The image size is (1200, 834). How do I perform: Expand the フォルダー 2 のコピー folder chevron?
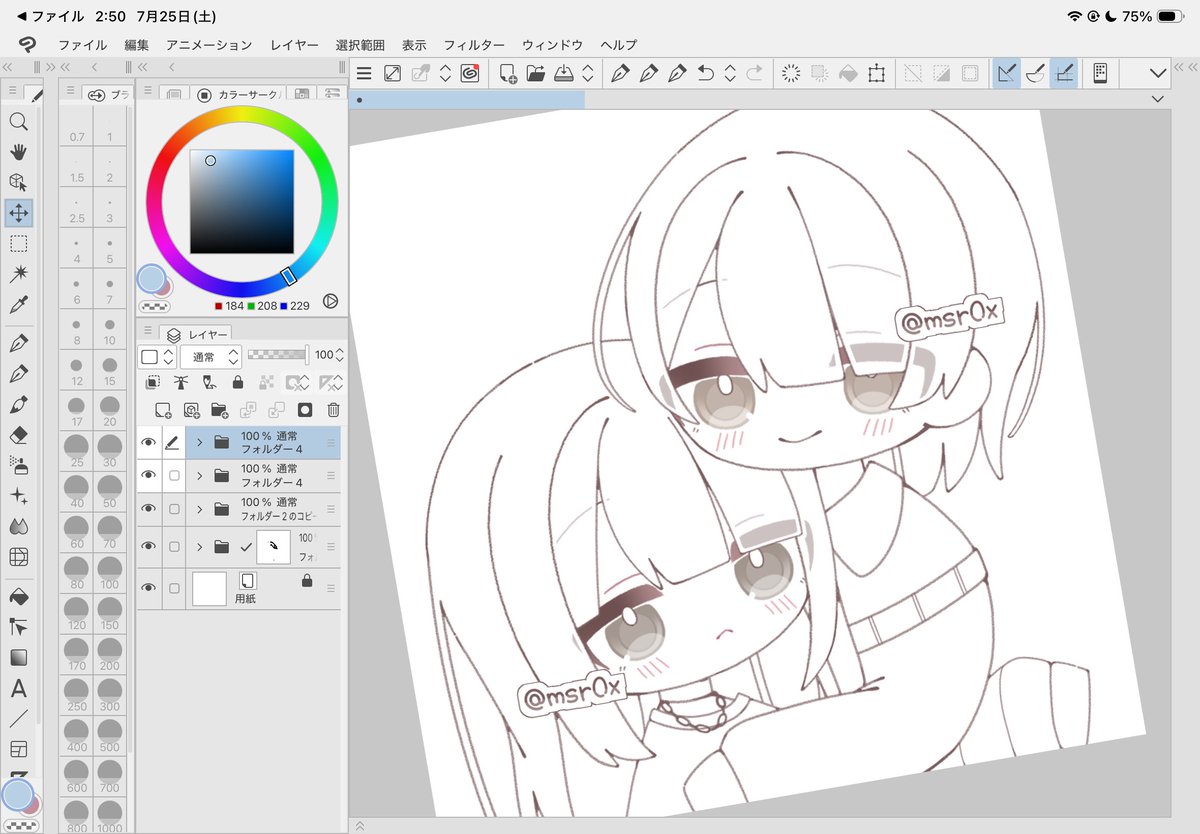pos(199,509)
